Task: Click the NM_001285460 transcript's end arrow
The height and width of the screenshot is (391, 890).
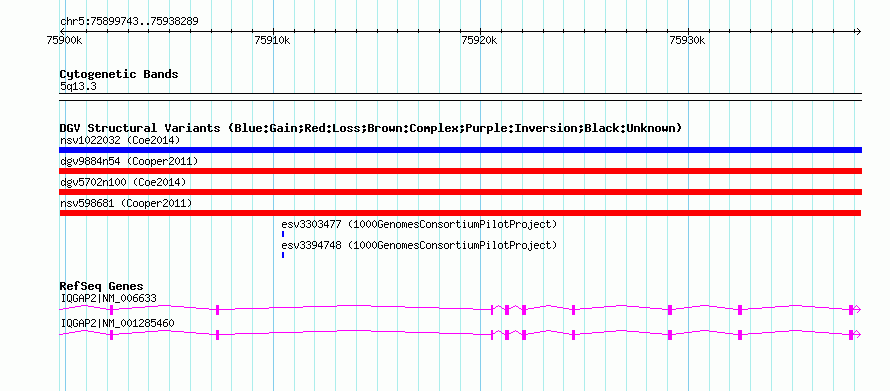Action: point(858,335)
